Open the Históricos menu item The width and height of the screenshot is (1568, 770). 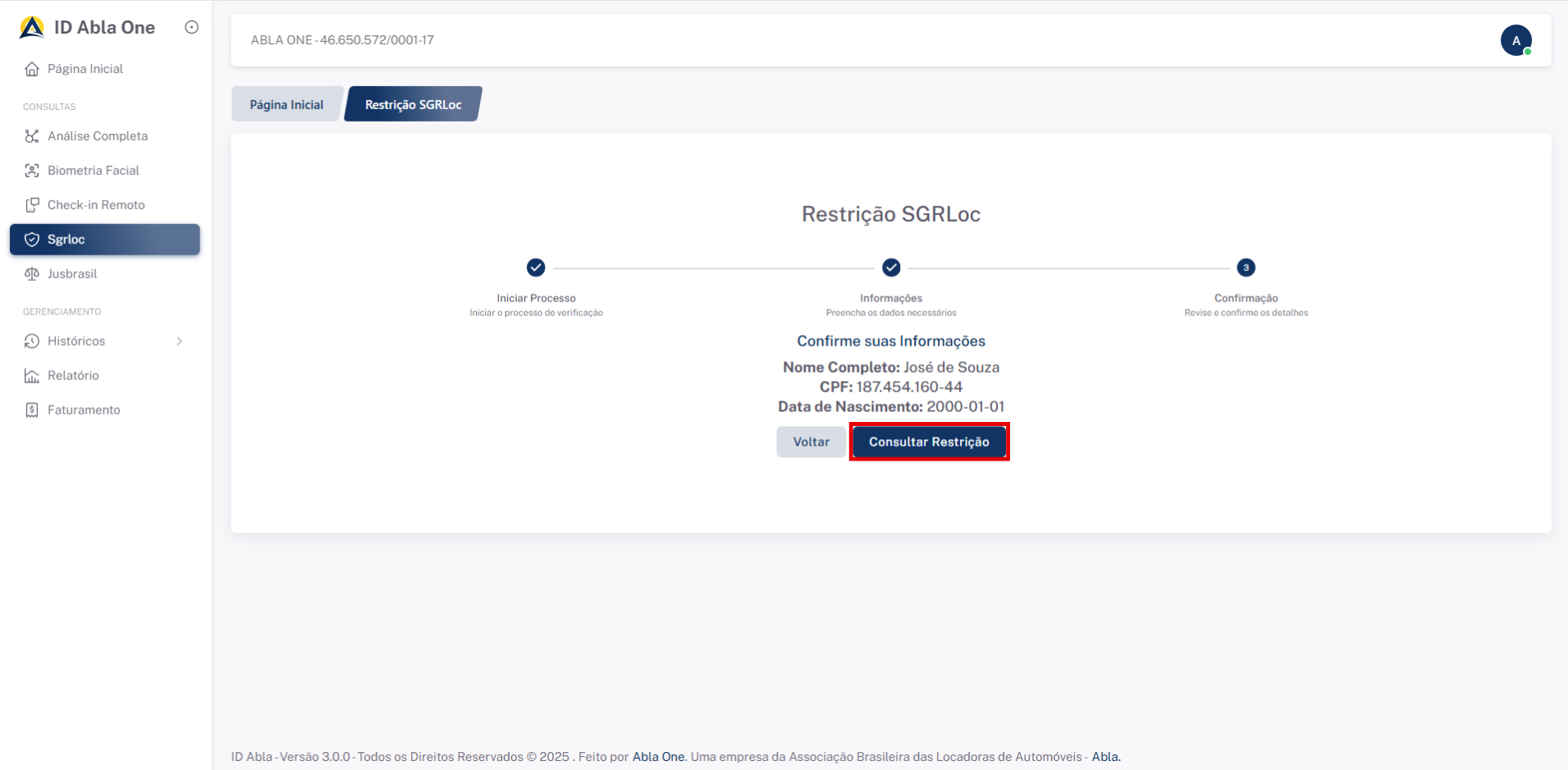click(76, 341)
